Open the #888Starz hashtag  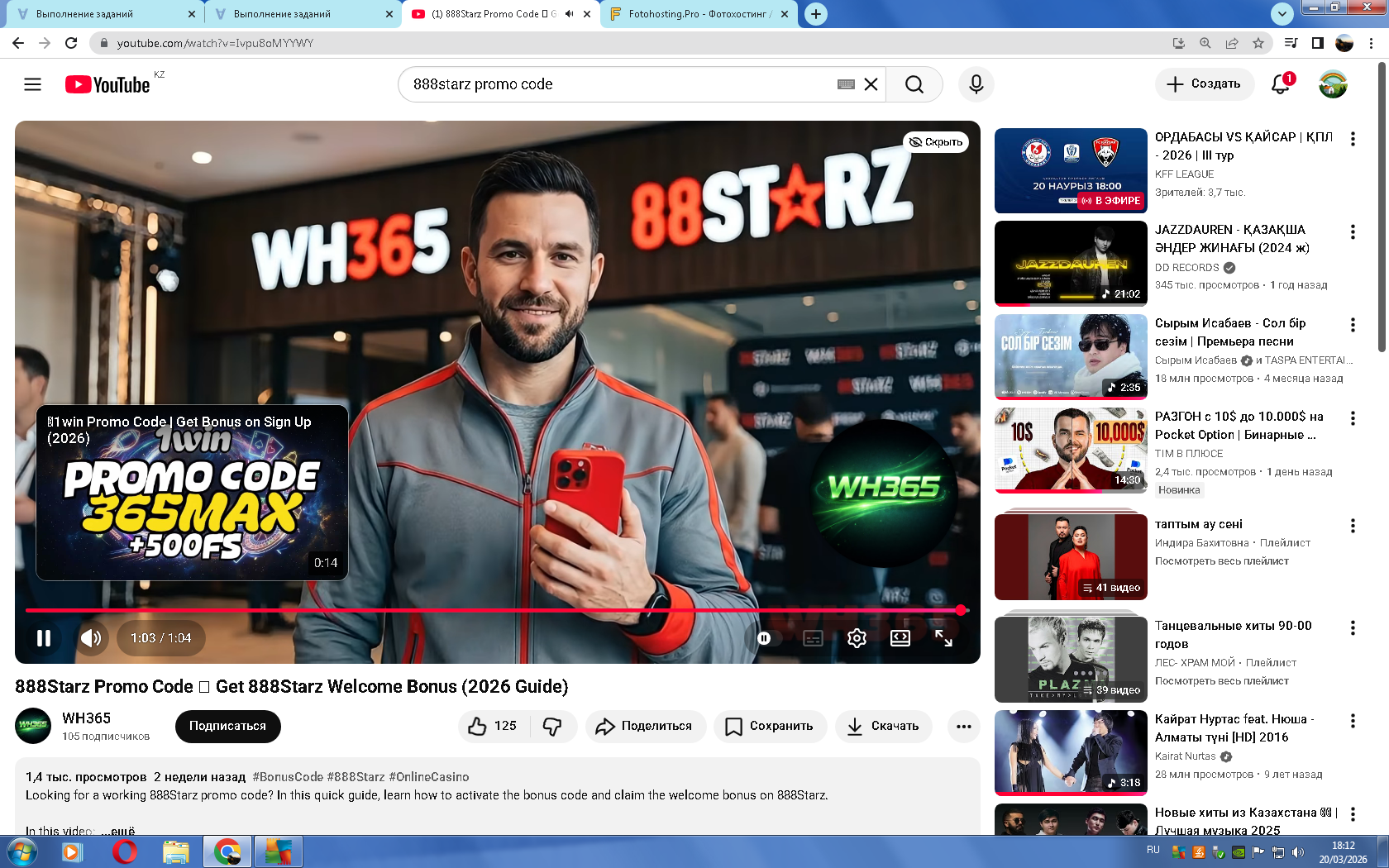coord(356,777)
